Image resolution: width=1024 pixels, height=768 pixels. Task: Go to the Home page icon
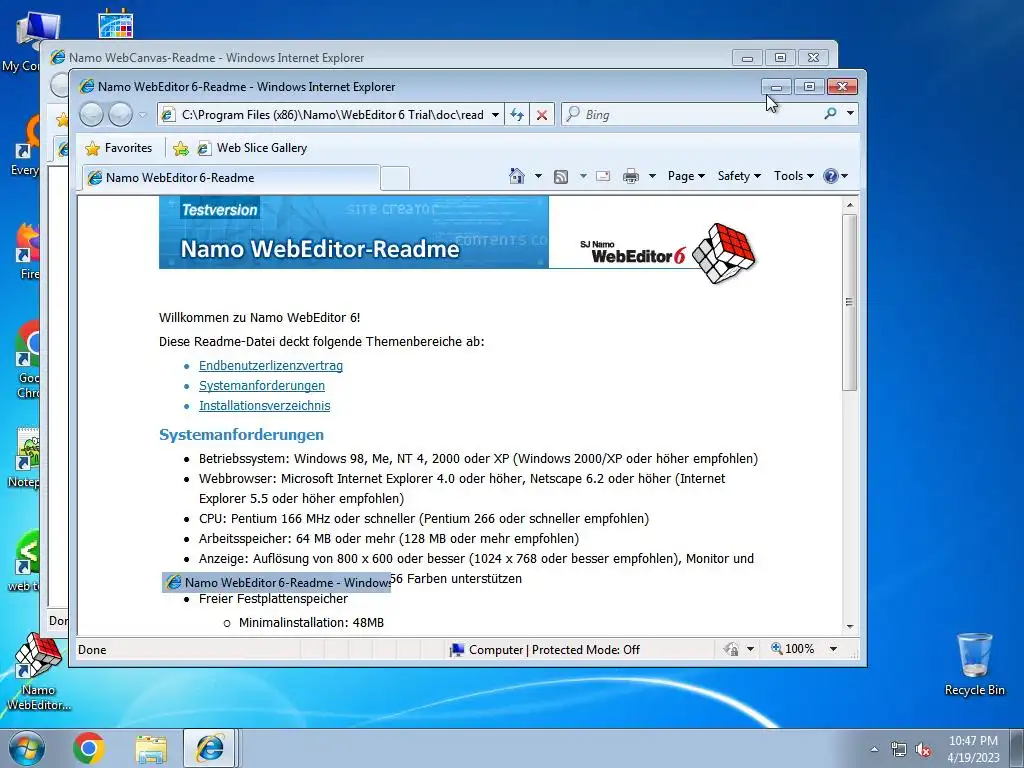pos(517,176)
